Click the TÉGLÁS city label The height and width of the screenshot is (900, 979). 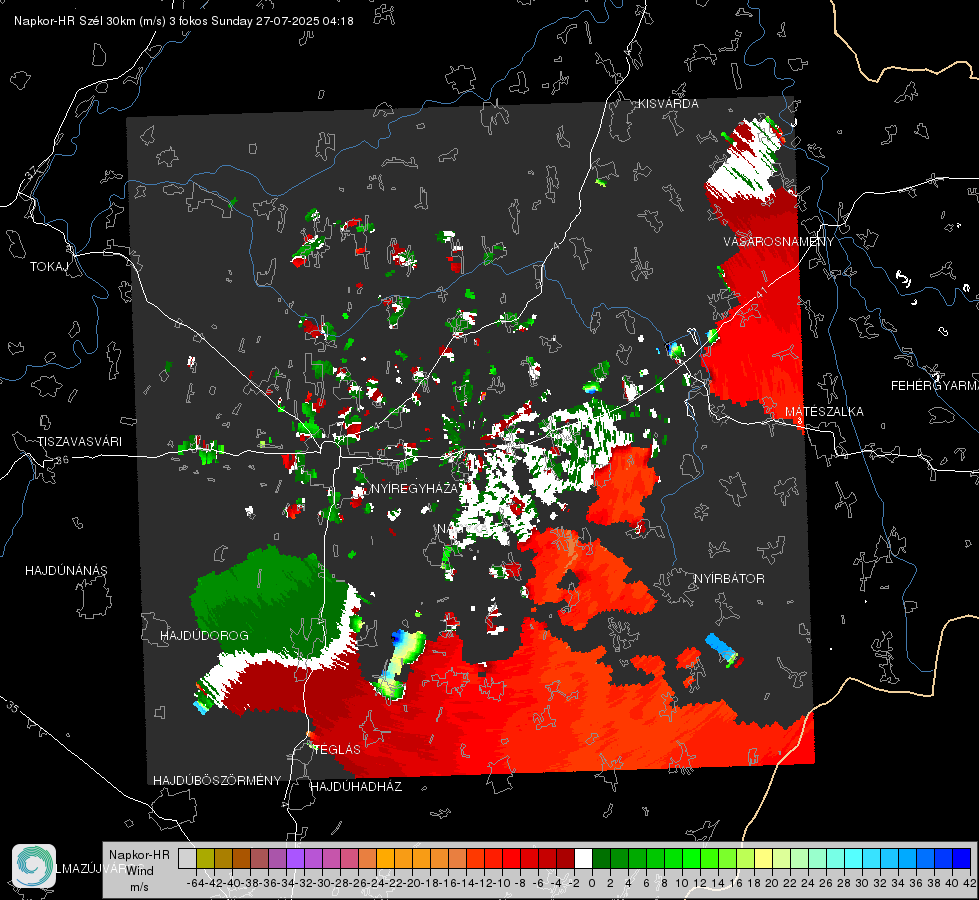click(x=337, y=749)
